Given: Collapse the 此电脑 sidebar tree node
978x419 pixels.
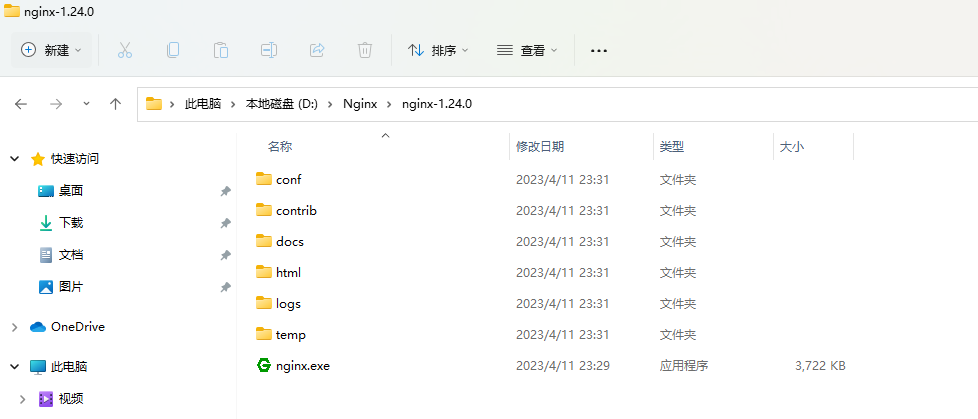Looking at the screenshot, I should (x=14, y=367).
